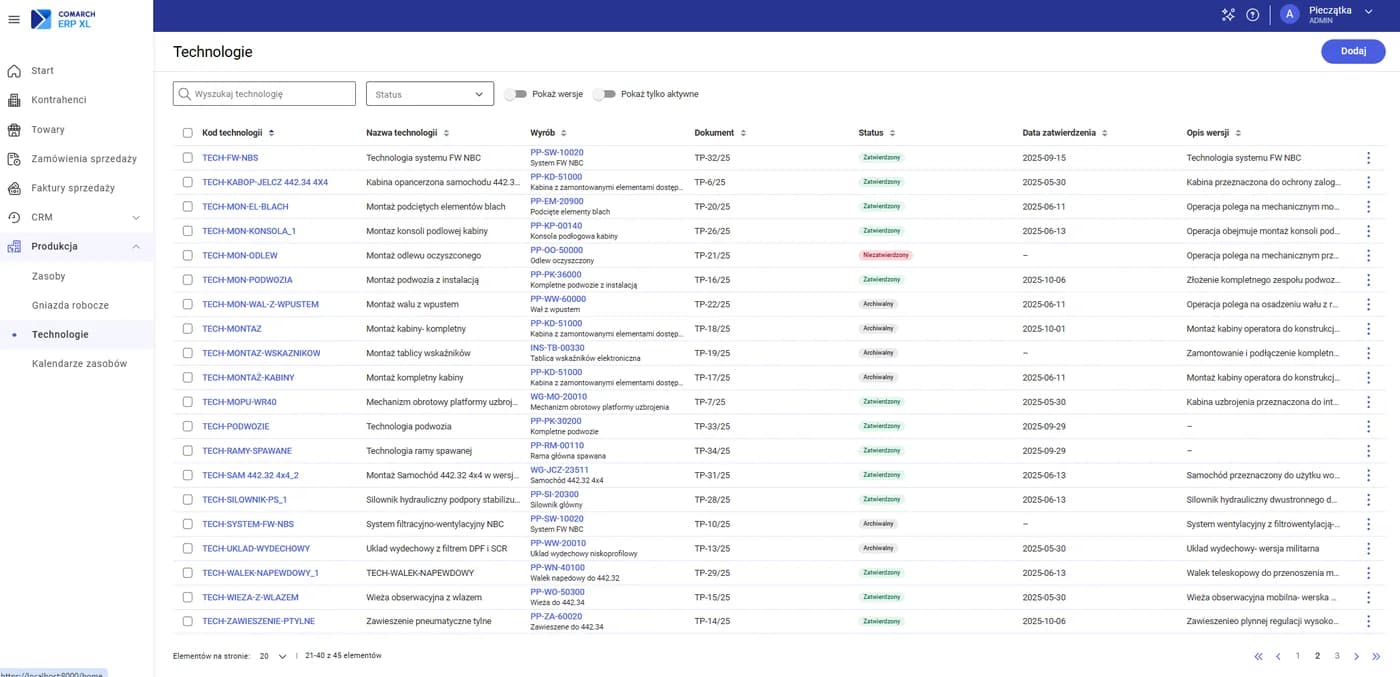This screenshot has height=677, width=1400.
Task: Go to page 3
Action: (1337, 656)
